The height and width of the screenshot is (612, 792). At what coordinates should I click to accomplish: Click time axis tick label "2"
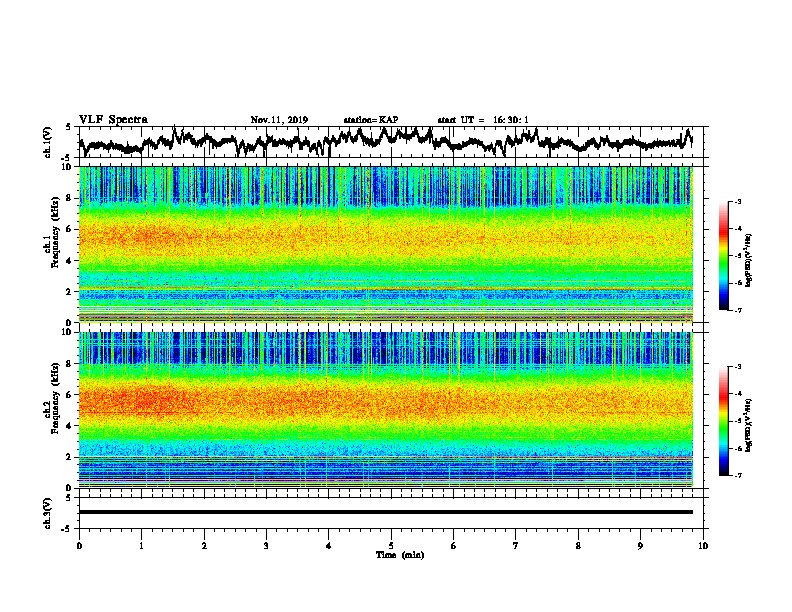tap(204, 546)
